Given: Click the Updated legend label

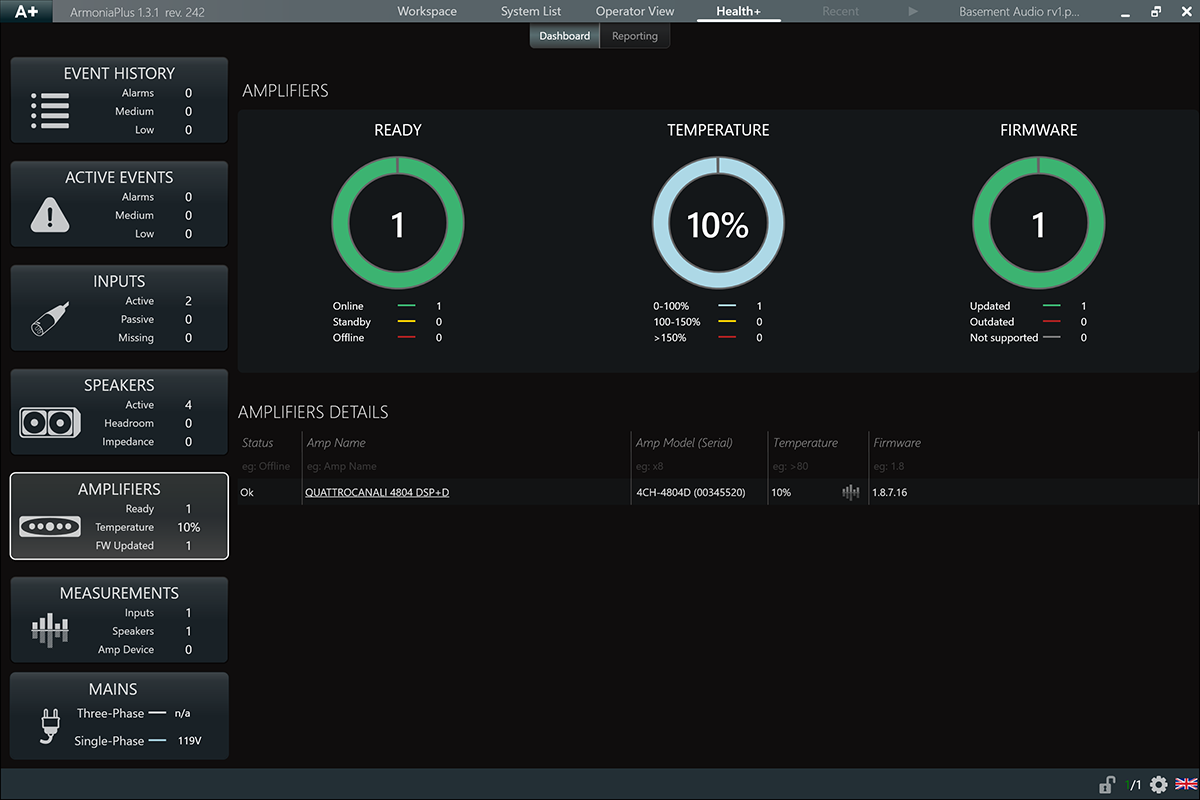Looking at the screenshot, I should [x=990, y=306].
